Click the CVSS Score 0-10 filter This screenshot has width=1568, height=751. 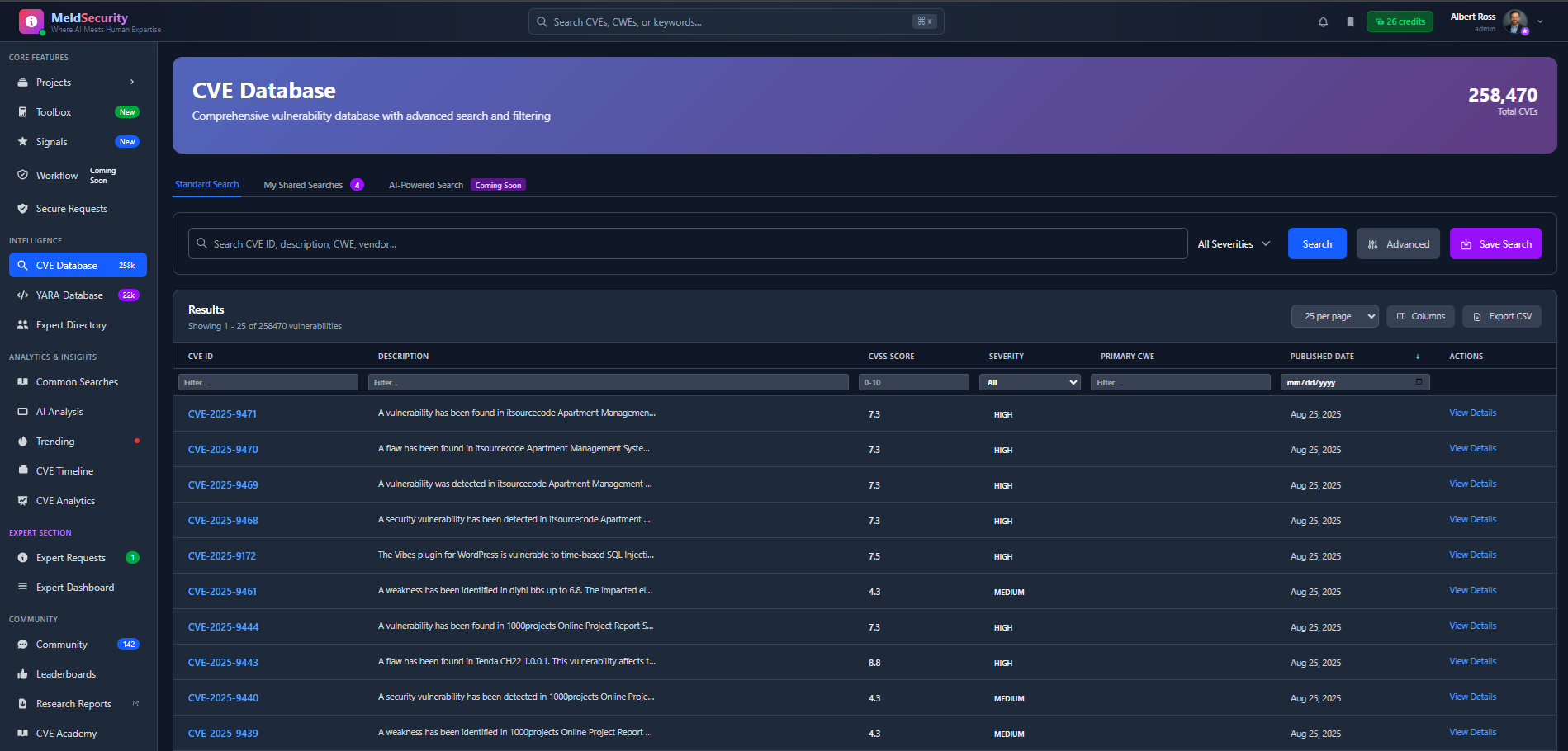coord(914,382)
